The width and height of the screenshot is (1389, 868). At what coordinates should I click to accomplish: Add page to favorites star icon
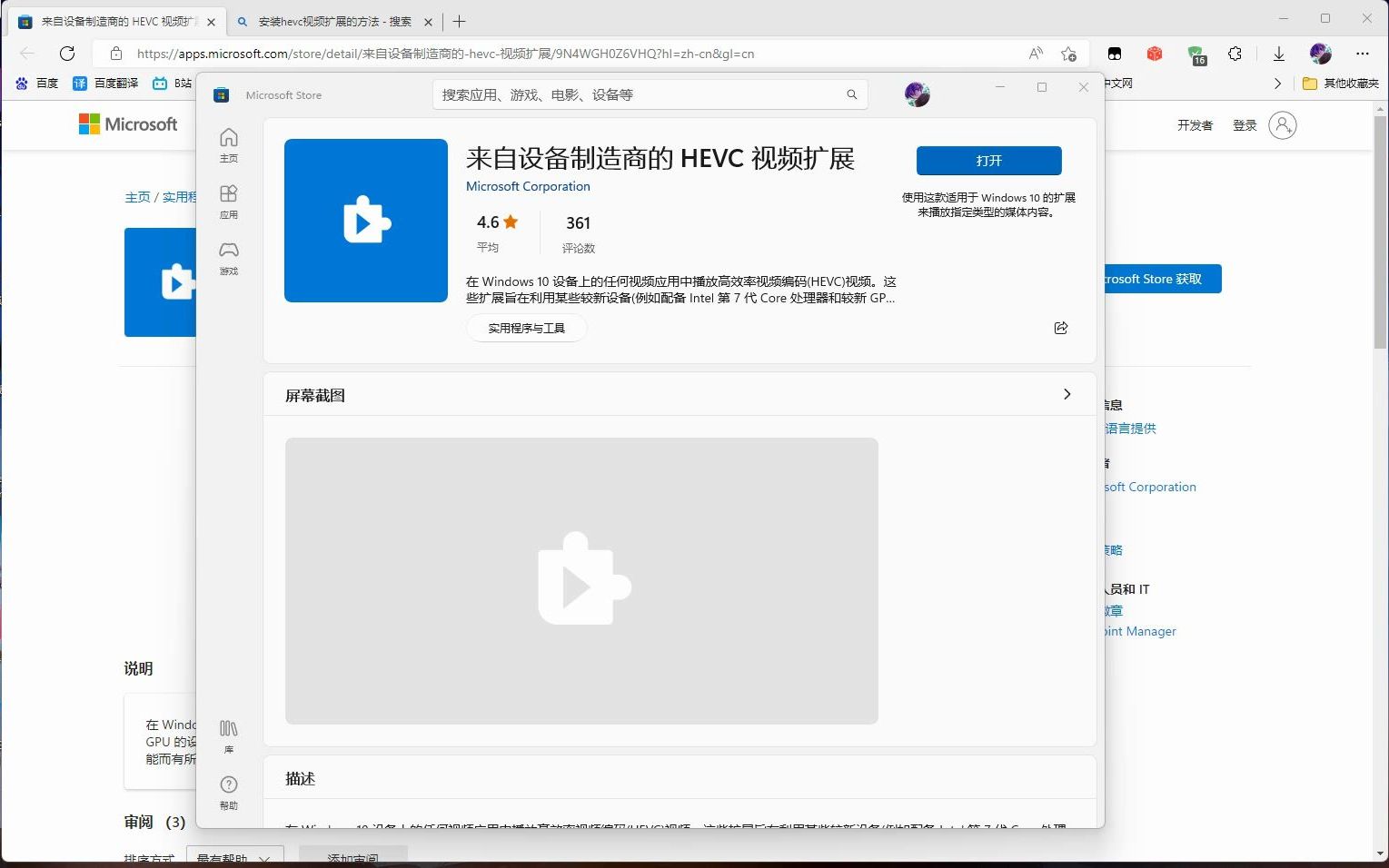[x=1069, y=54]
